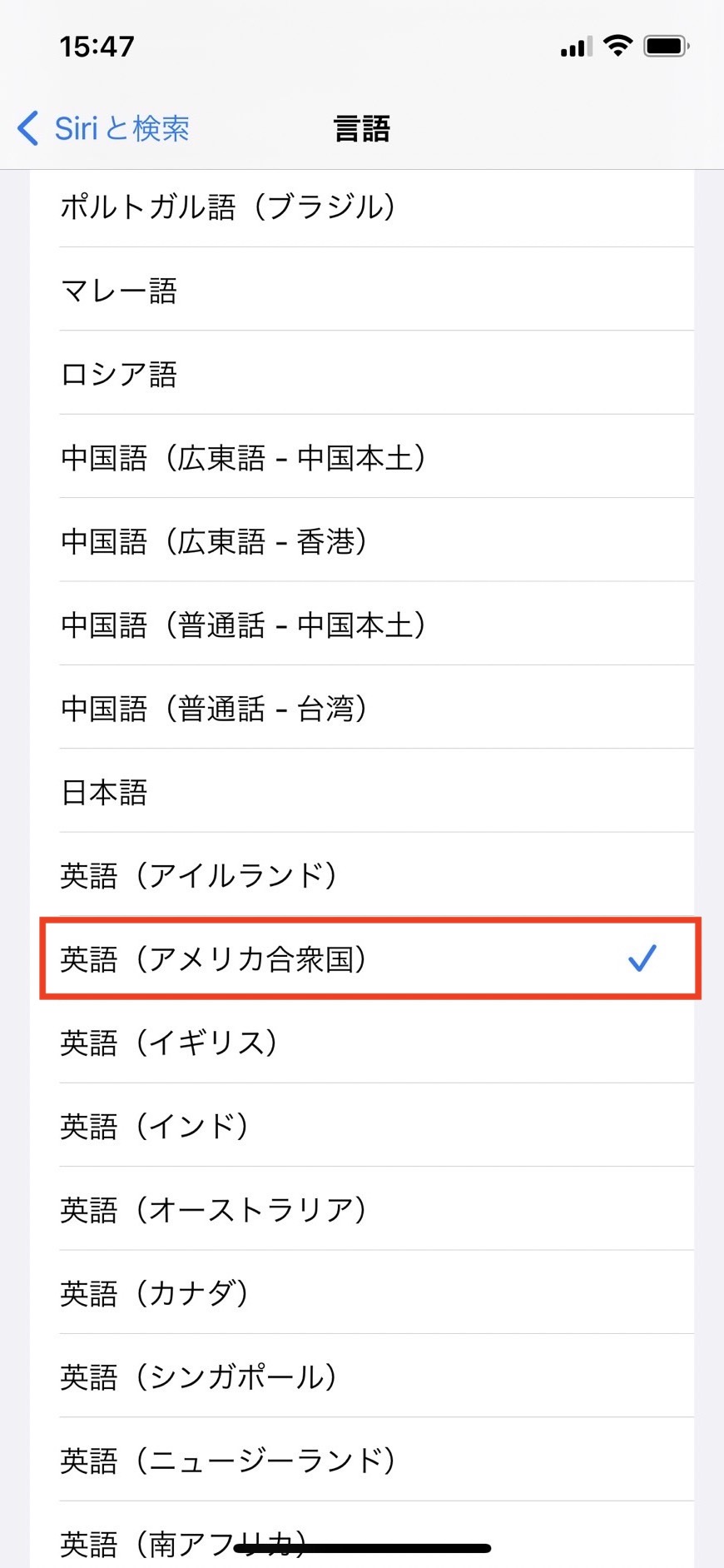Viewport: 724px width, 1568px height.
Task: Tap the back chevron arrow icon
Action: pyautogui.click(x=28, y=128)
